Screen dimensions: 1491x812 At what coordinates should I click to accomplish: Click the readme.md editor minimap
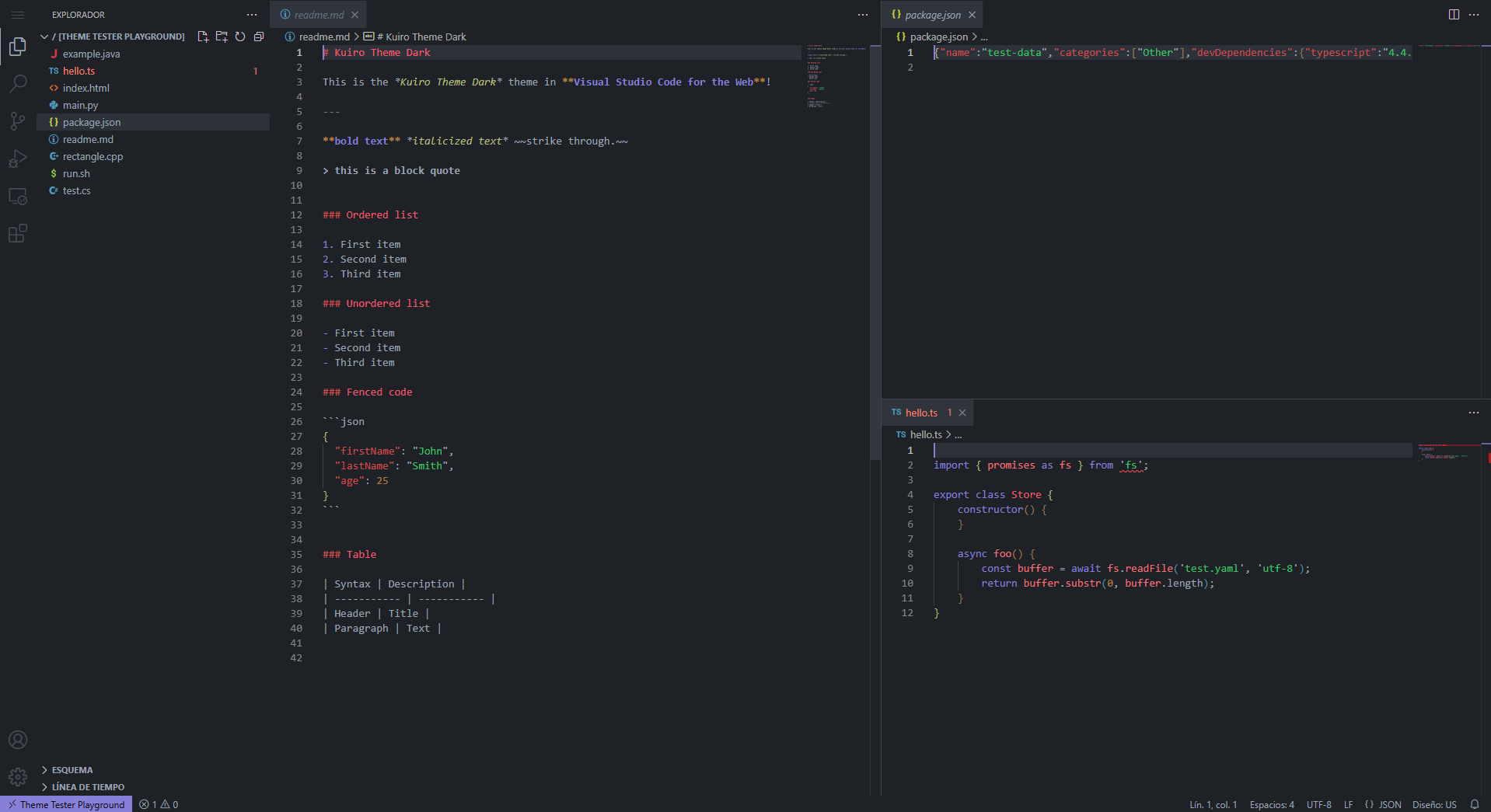[836, 75]
